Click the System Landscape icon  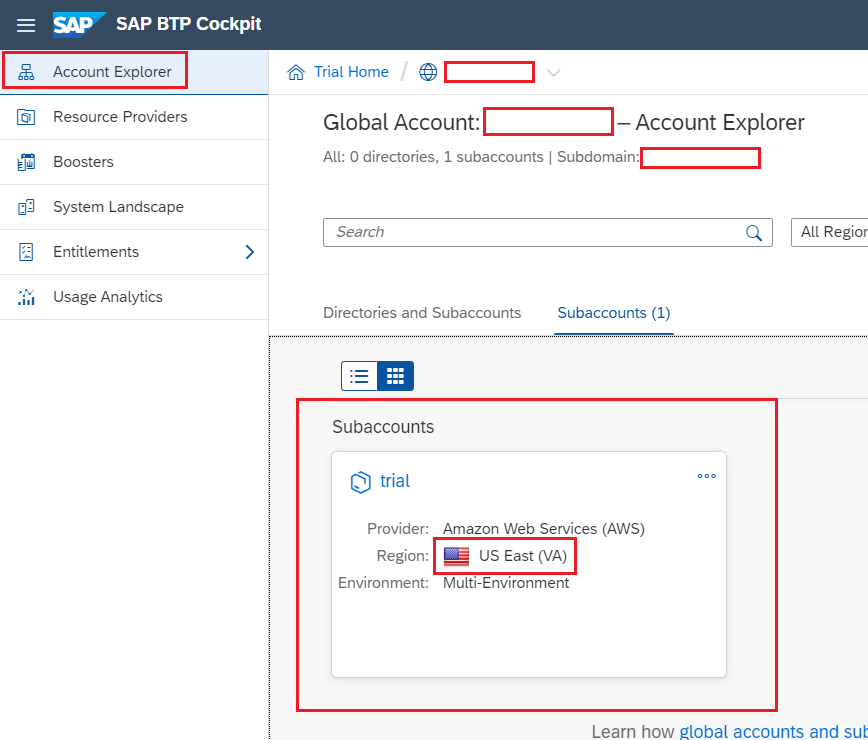click(x=26, y=206)
